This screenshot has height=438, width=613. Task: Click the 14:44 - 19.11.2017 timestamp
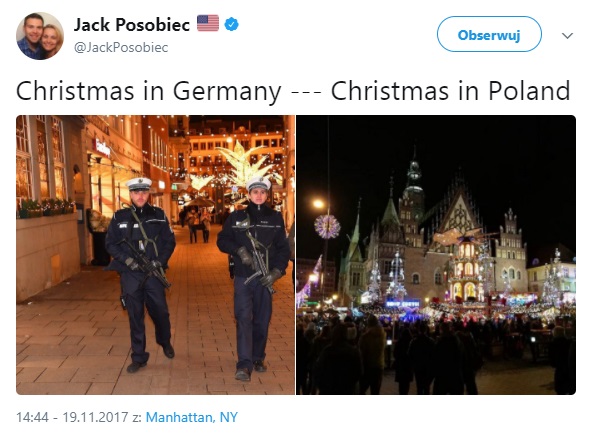point(72,417)
